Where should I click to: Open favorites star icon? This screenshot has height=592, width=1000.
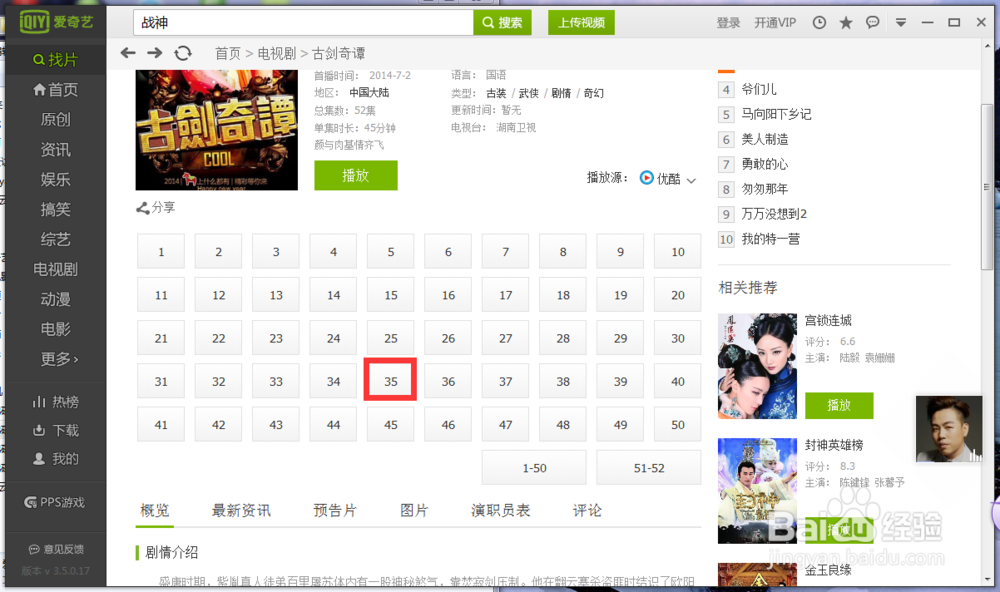coord(846,22)
